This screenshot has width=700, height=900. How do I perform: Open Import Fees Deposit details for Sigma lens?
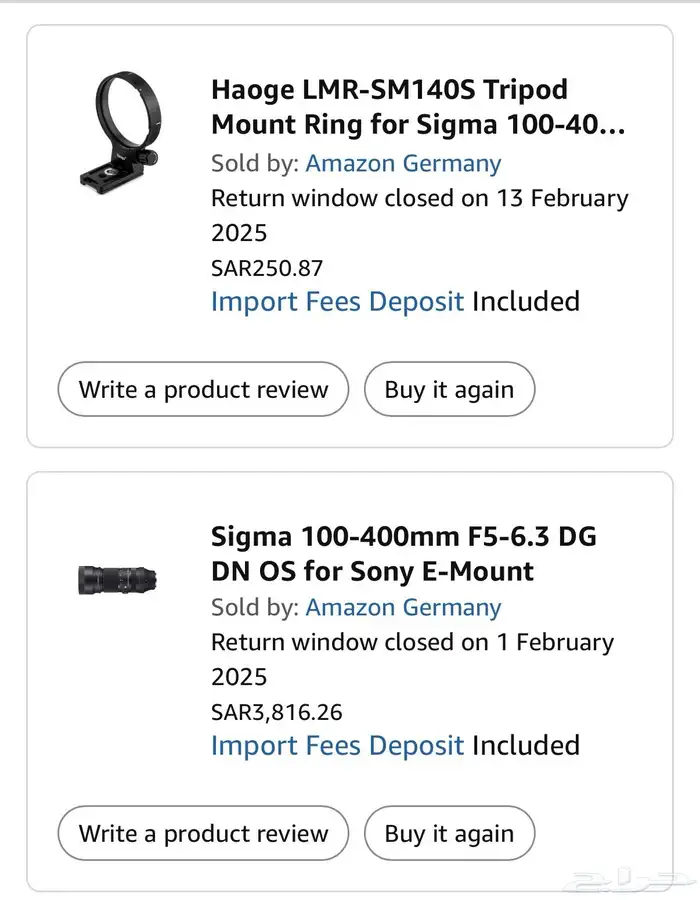click(x=336, y=745)
